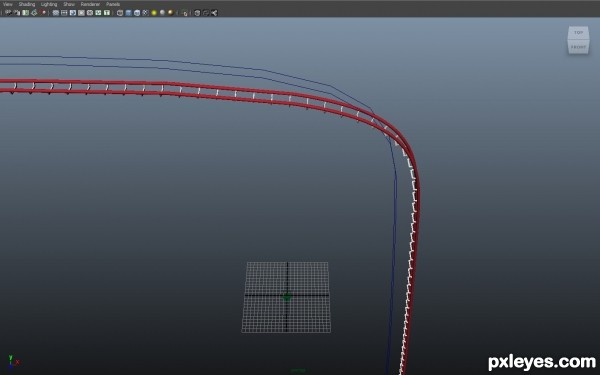This screenshot has width=600, height=375.
Task: Toggle High Quality rendering gold sphere icon
Action: [170, 13]
